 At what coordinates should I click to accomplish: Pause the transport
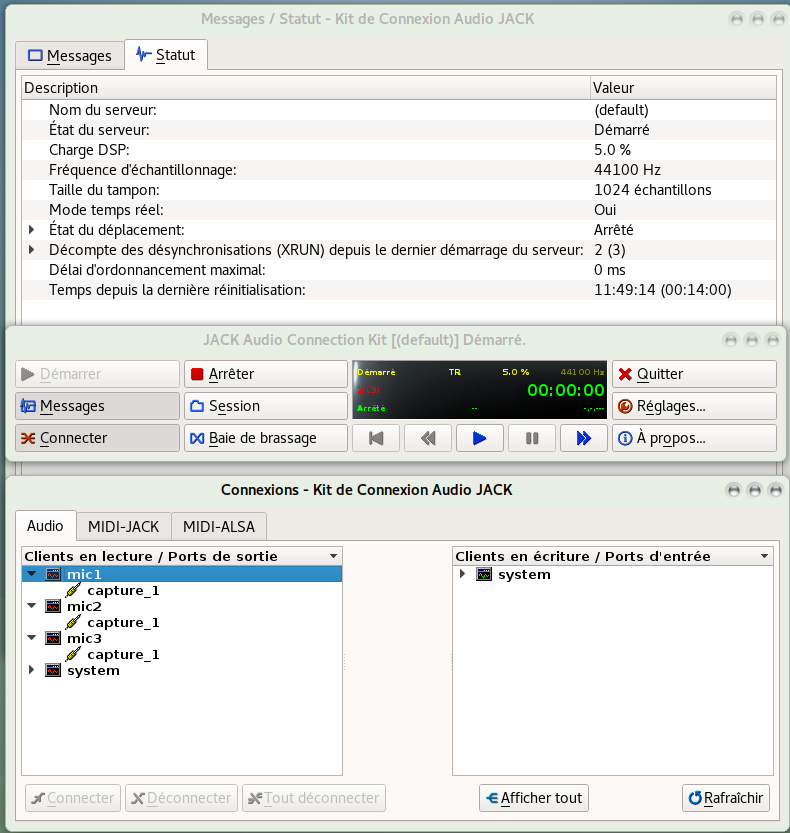pyautogui.click(x=532, y=438)
